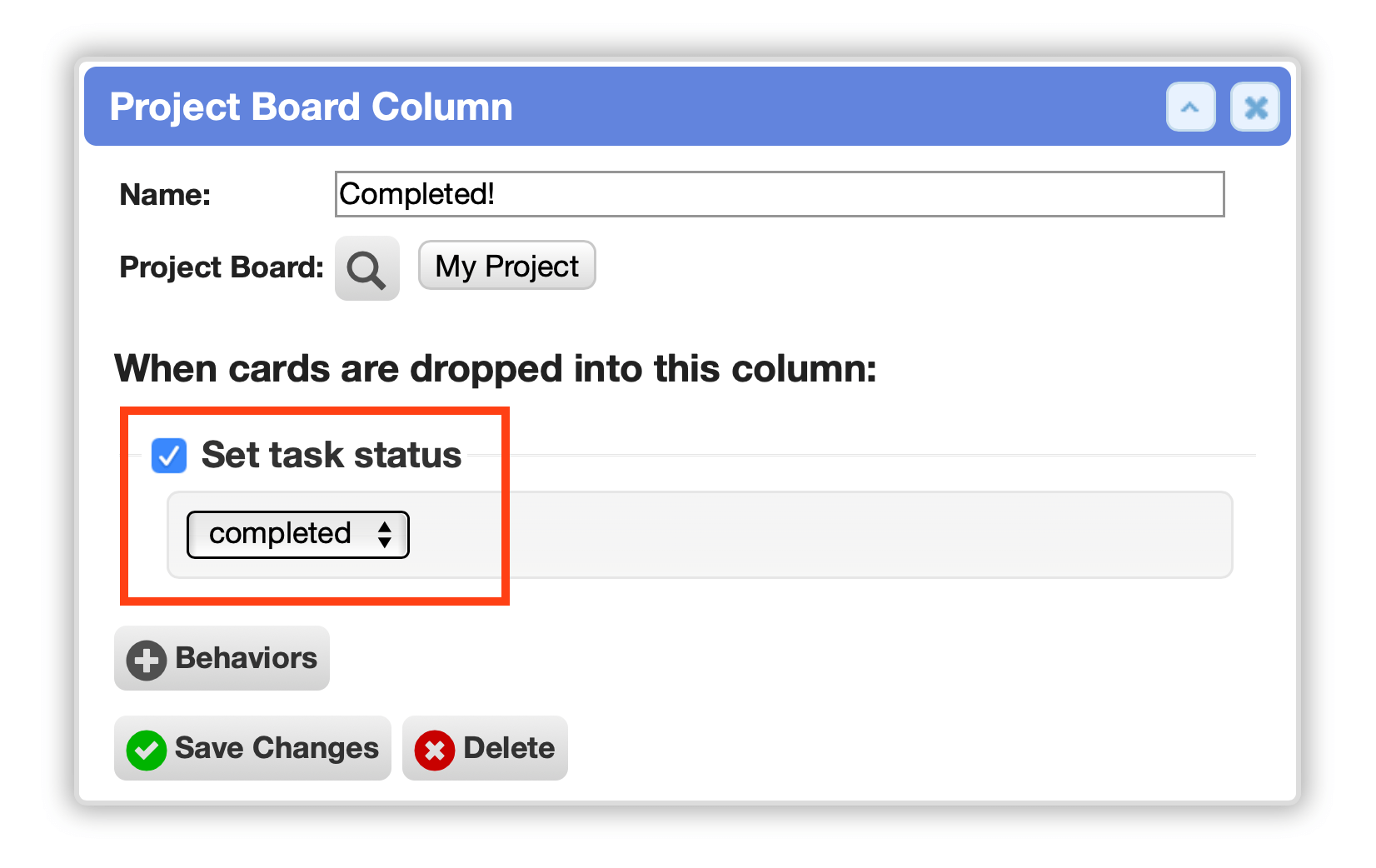1376x868 pixels.
Task: Uncheck the Set task status checkbox
Action: tap(169, 456)
